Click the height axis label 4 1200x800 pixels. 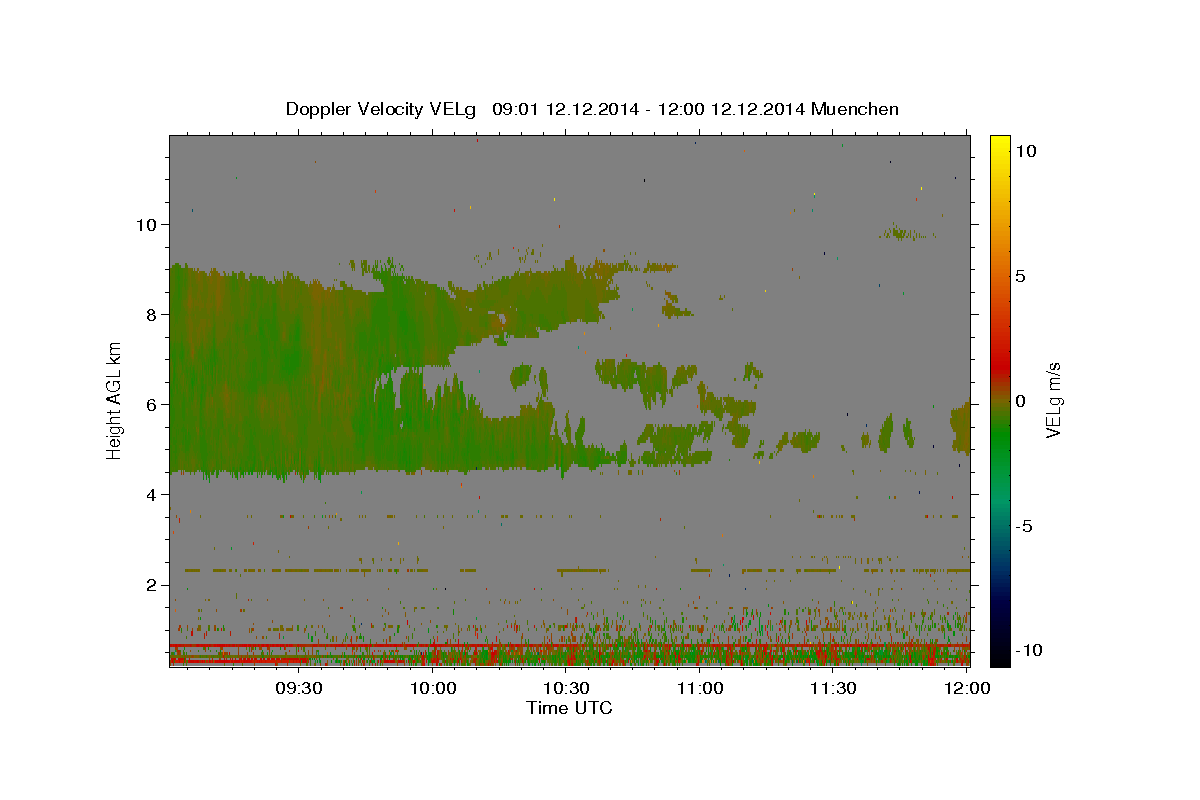(151, 494)
